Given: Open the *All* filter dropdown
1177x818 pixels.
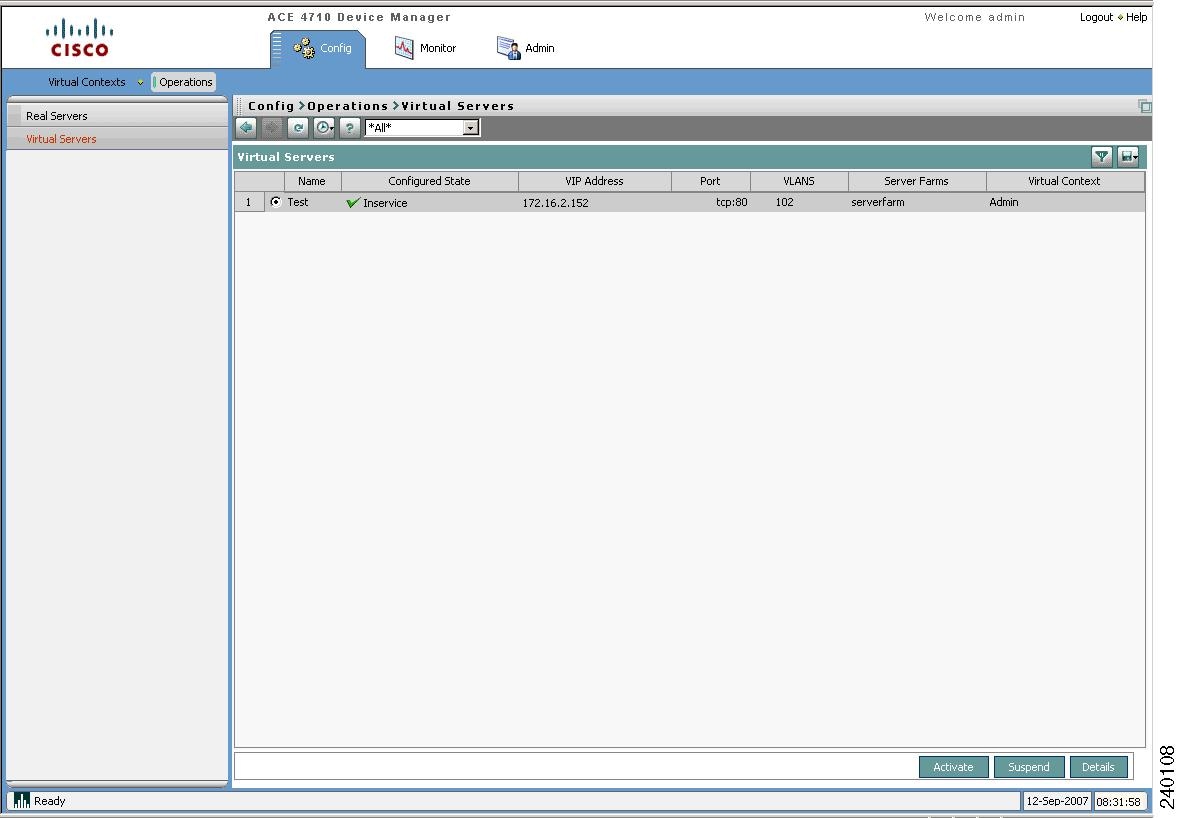Looking at the screenshot, I should point(469,127).
